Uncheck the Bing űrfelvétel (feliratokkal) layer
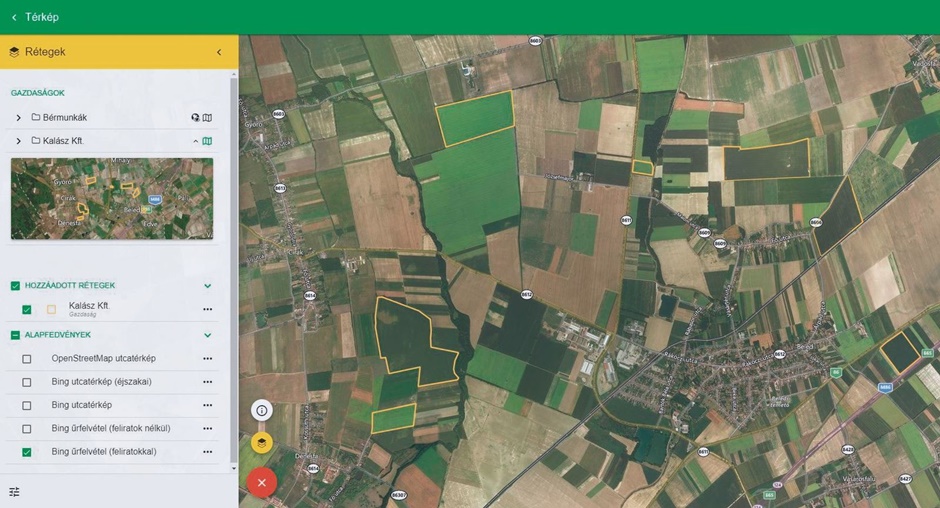Image resolution: width=940 pixels, height=508 pixels. [x=27, y=452]
